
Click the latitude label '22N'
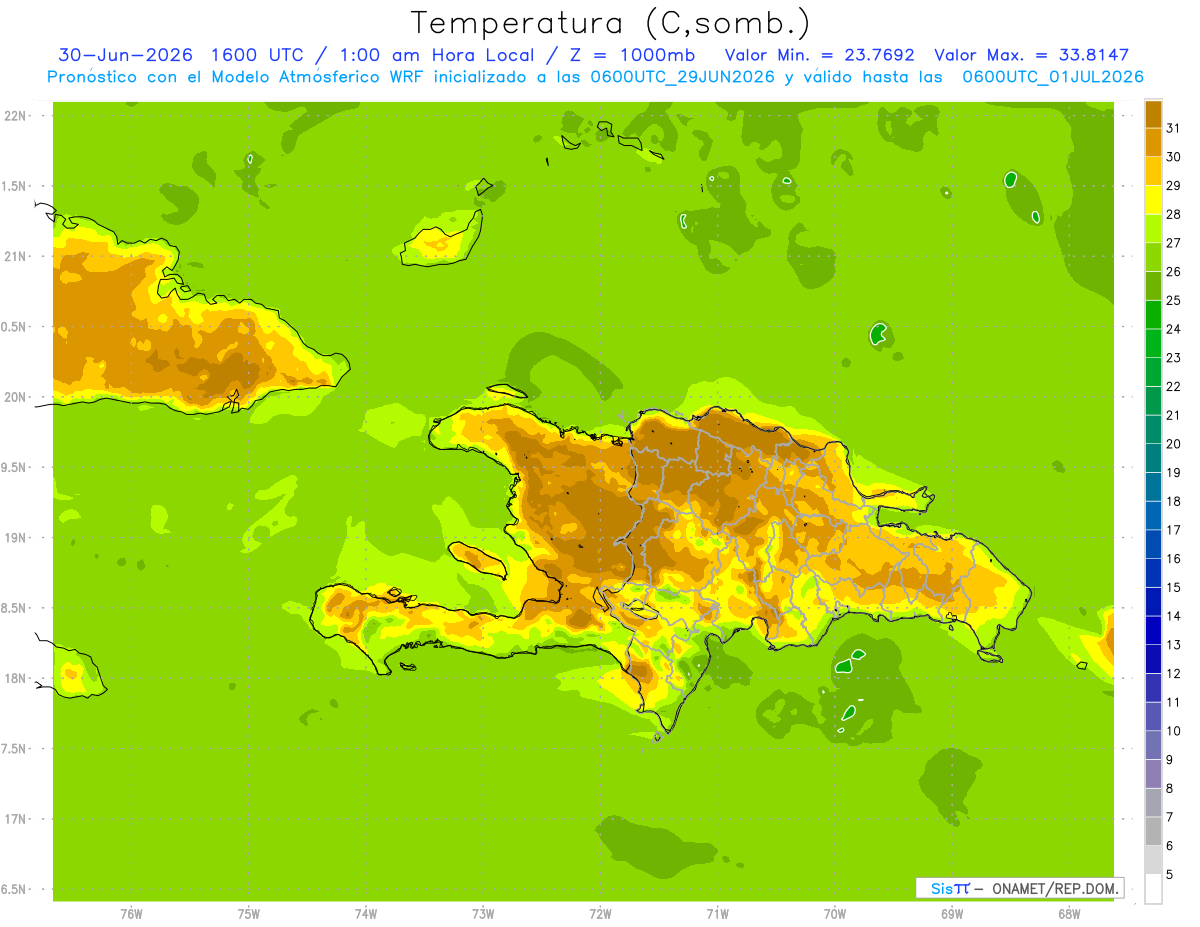(x=14, y=116)
